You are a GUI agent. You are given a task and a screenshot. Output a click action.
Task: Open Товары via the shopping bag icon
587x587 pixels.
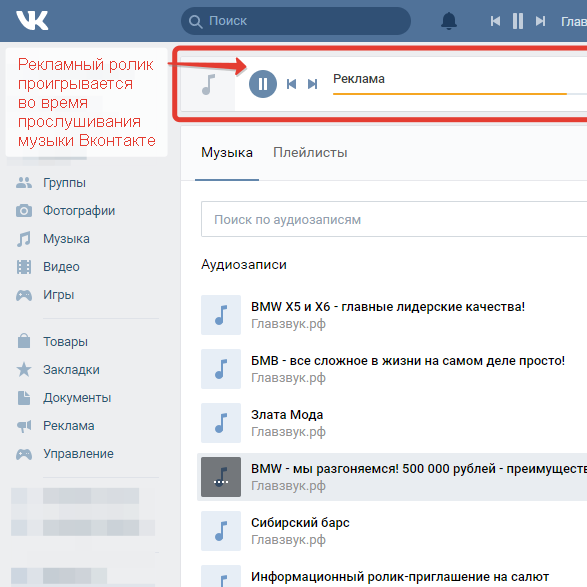pos(24,341)
